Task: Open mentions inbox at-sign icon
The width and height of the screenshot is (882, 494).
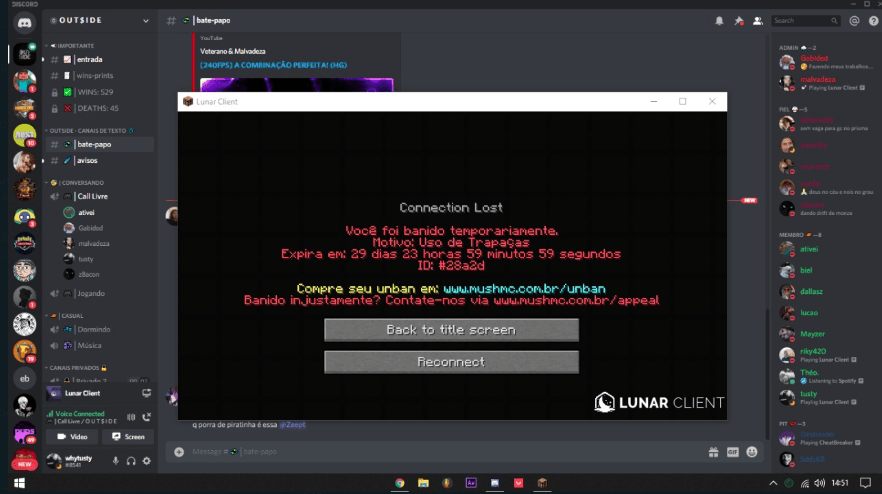Action: tap(854, 21)
